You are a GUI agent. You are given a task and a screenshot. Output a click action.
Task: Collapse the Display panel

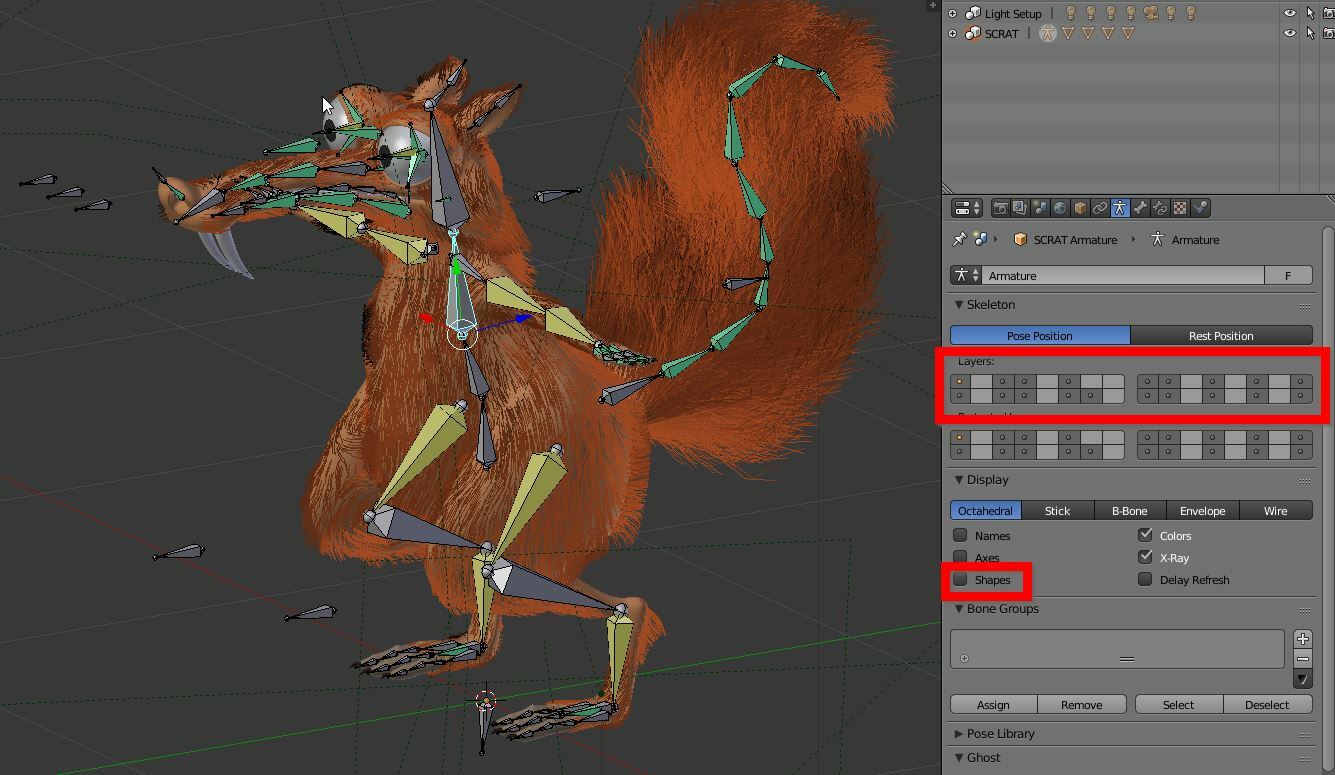coord(959,480)
